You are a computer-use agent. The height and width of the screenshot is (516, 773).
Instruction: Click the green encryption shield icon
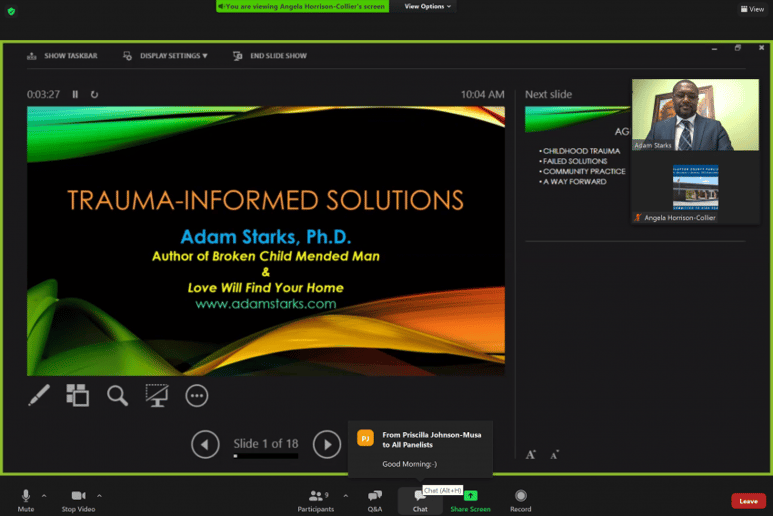click(11, 11)
